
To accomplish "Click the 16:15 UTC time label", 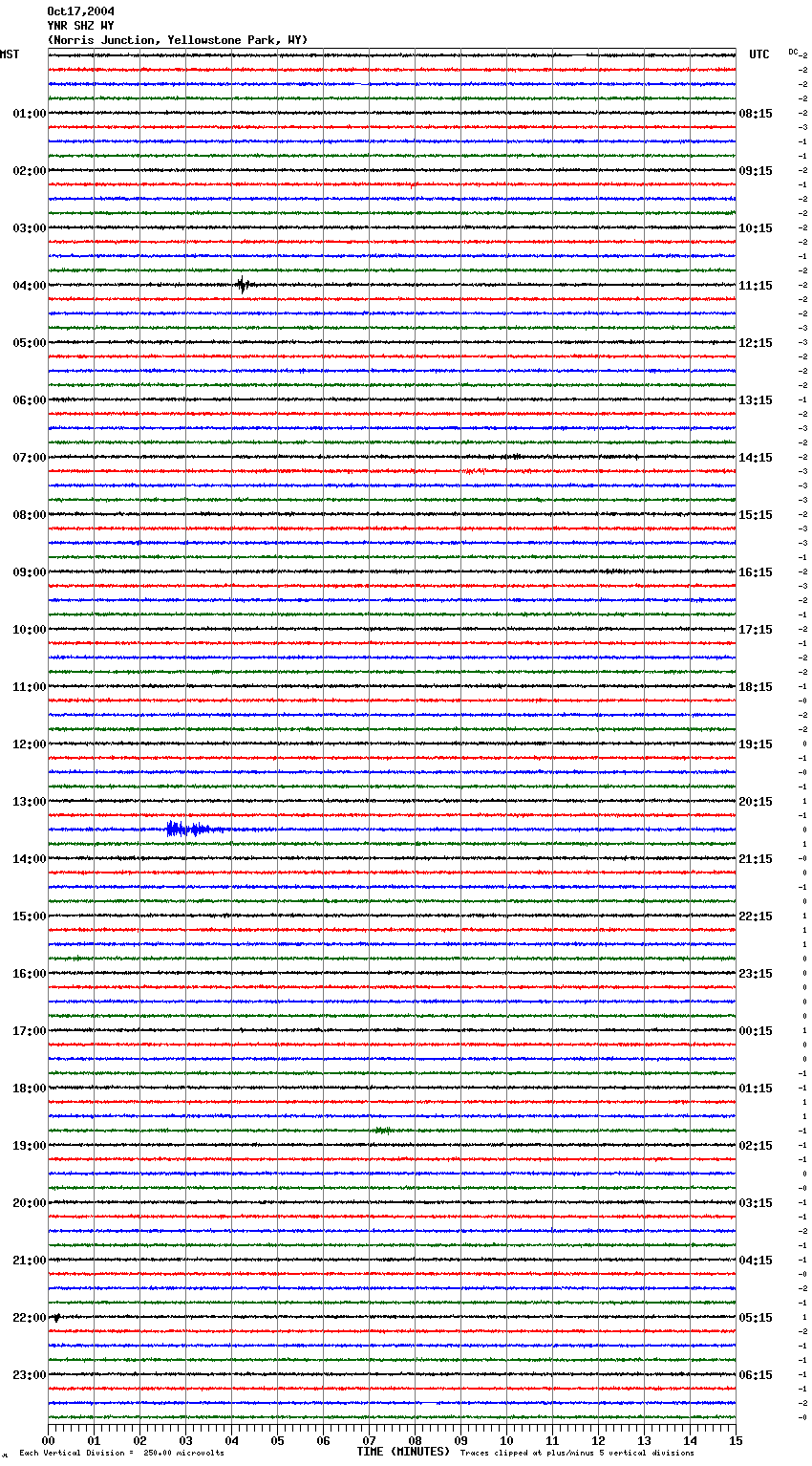I will point(756,572).
